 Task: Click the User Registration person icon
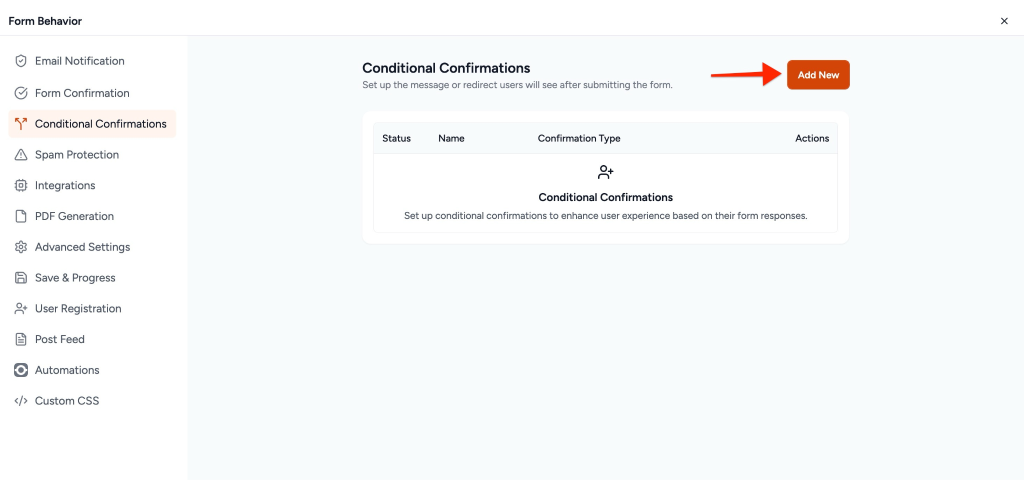[x=21, y=309]
